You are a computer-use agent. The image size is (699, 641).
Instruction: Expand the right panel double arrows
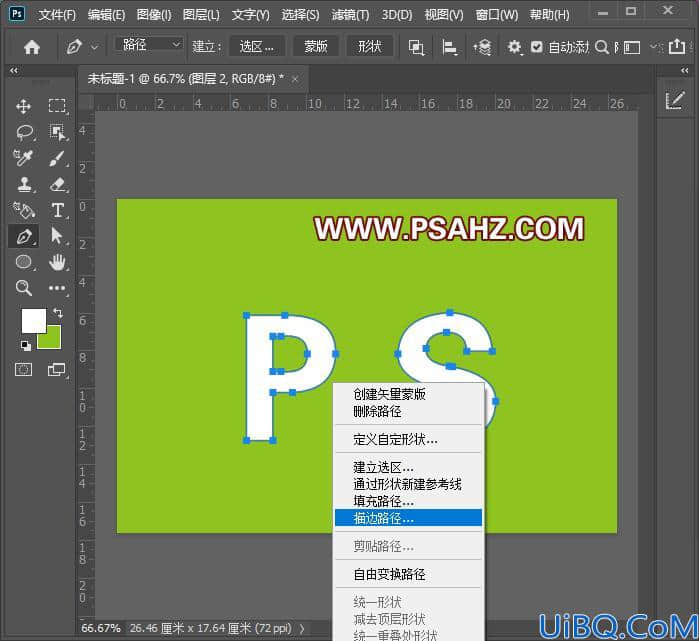pyautogui.click(x=685, y=70)
